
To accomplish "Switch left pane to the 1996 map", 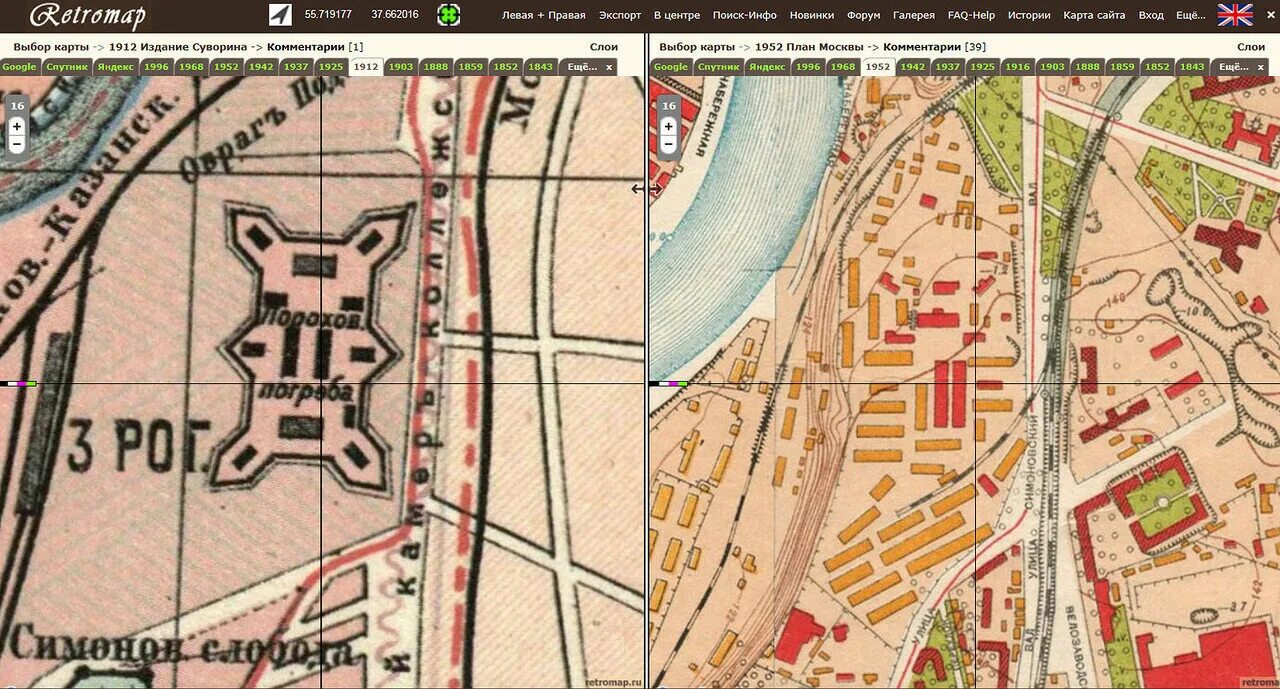I will 156,67.
